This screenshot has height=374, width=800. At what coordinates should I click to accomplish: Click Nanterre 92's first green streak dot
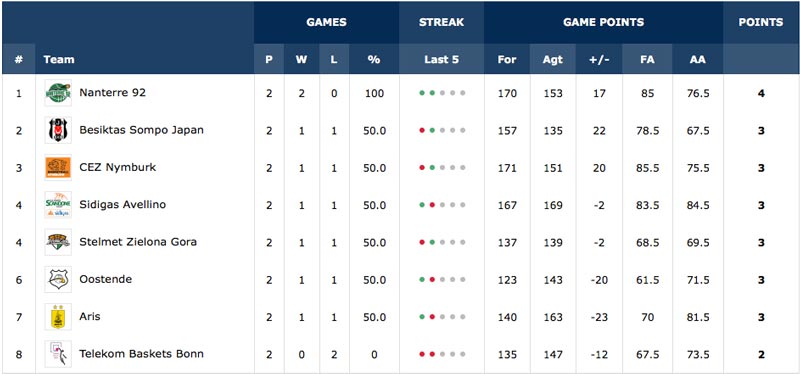click(422, 93)
